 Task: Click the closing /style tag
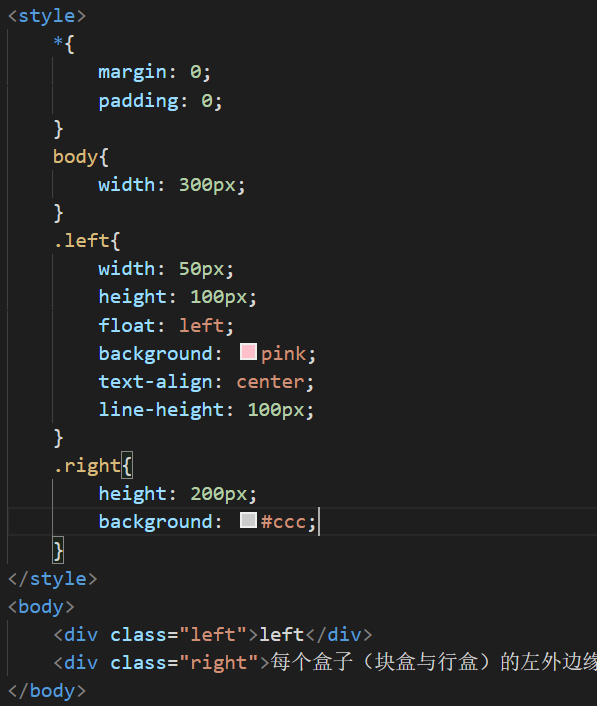tap(53, 579)
